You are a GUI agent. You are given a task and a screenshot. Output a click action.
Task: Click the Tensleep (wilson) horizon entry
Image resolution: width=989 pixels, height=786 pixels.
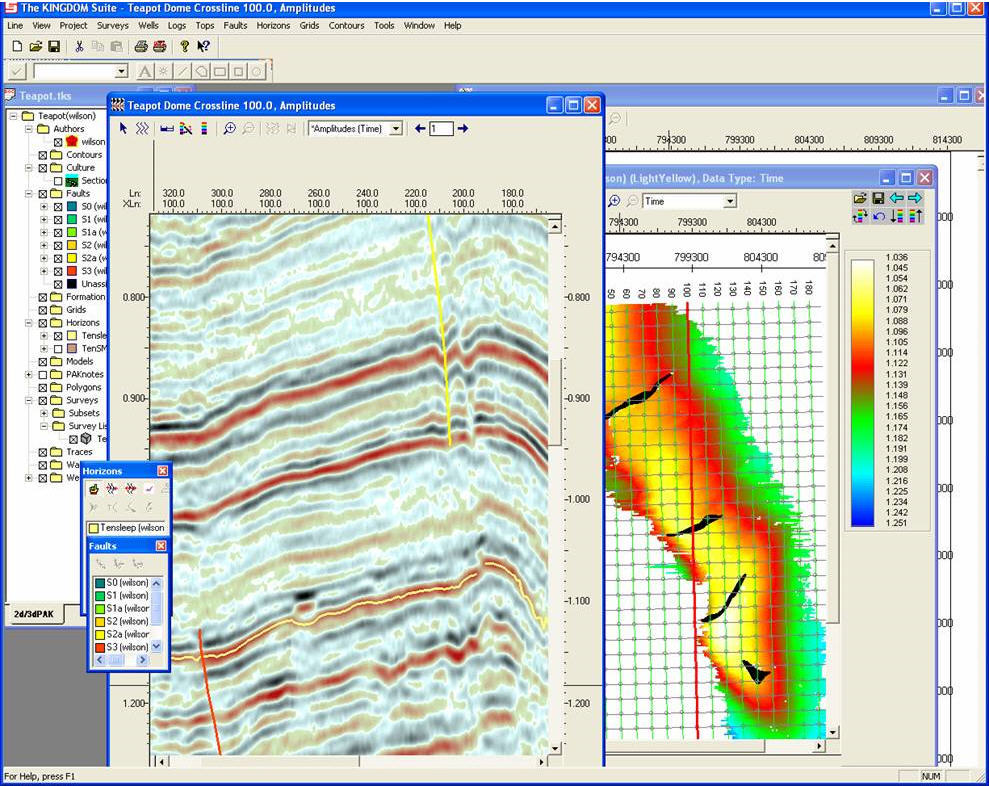(132, 527)
